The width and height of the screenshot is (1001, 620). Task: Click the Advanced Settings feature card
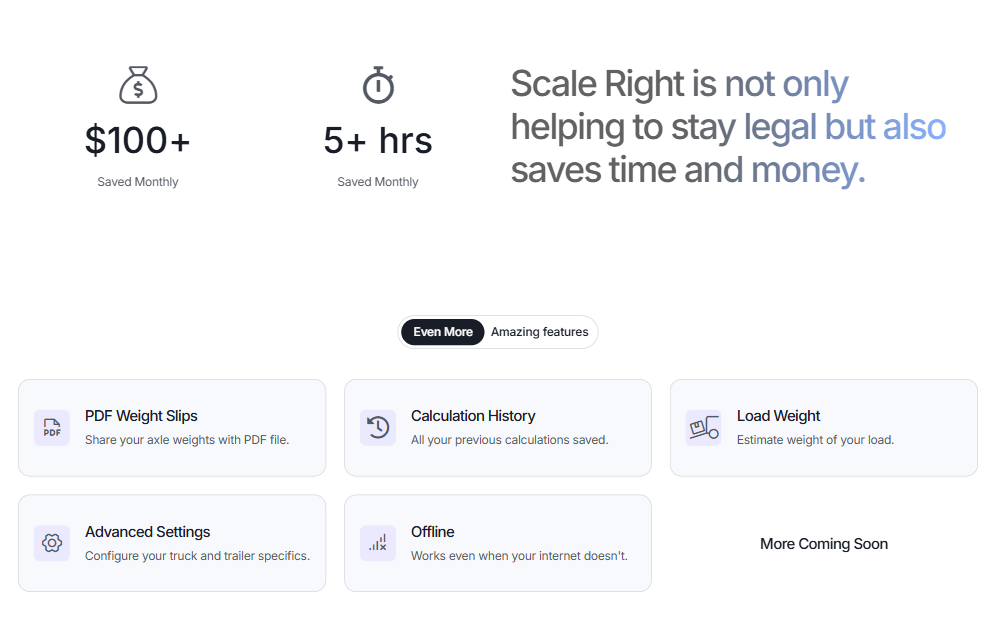click(172, 543)
